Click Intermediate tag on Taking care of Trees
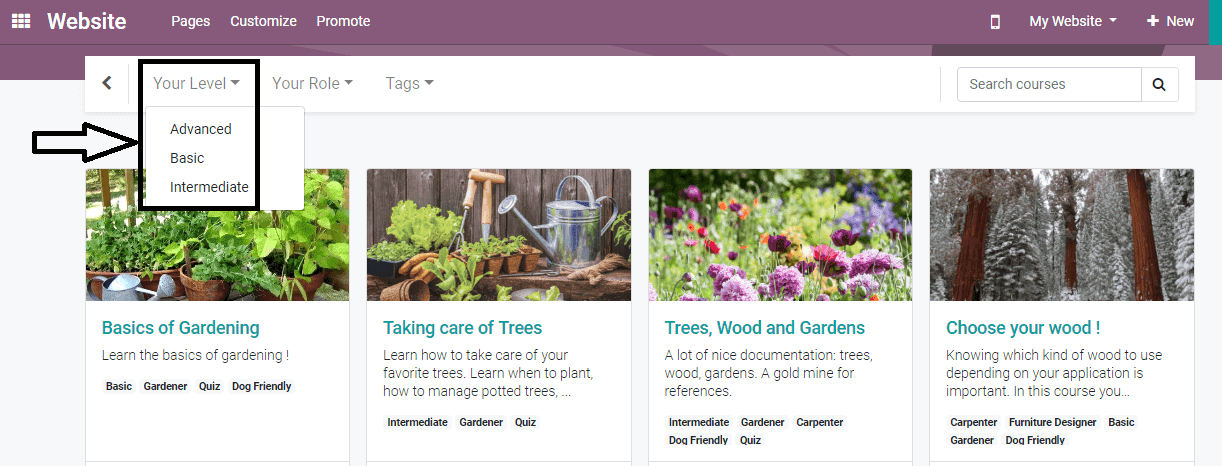The image size is (1222, 466). point(418,422)
